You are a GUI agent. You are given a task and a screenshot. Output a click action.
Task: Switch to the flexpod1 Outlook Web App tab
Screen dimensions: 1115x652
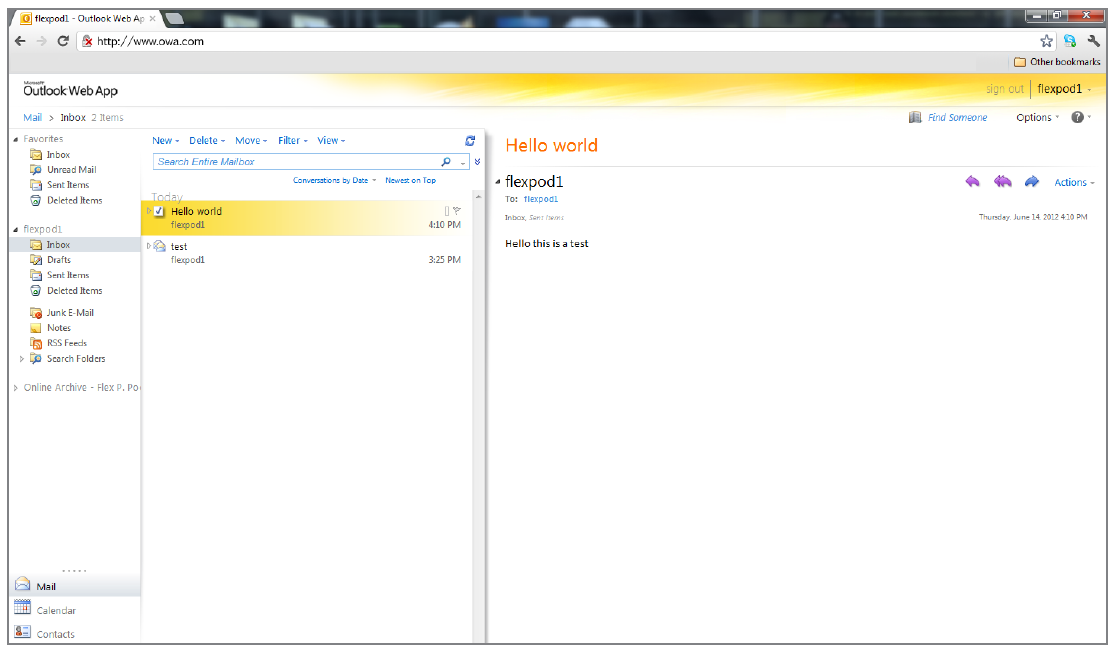(89, 18)
